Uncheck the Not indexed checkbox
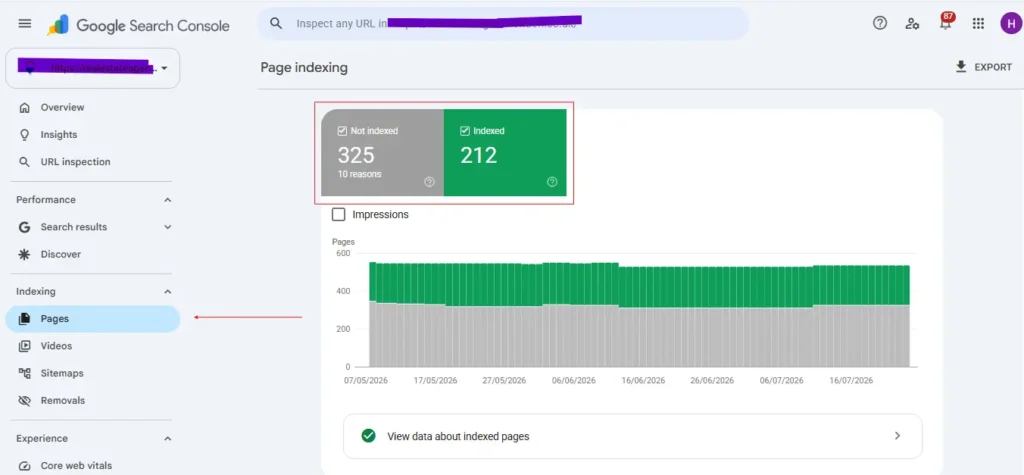This screenshot has height=475, width=1024. pos(342,131)
